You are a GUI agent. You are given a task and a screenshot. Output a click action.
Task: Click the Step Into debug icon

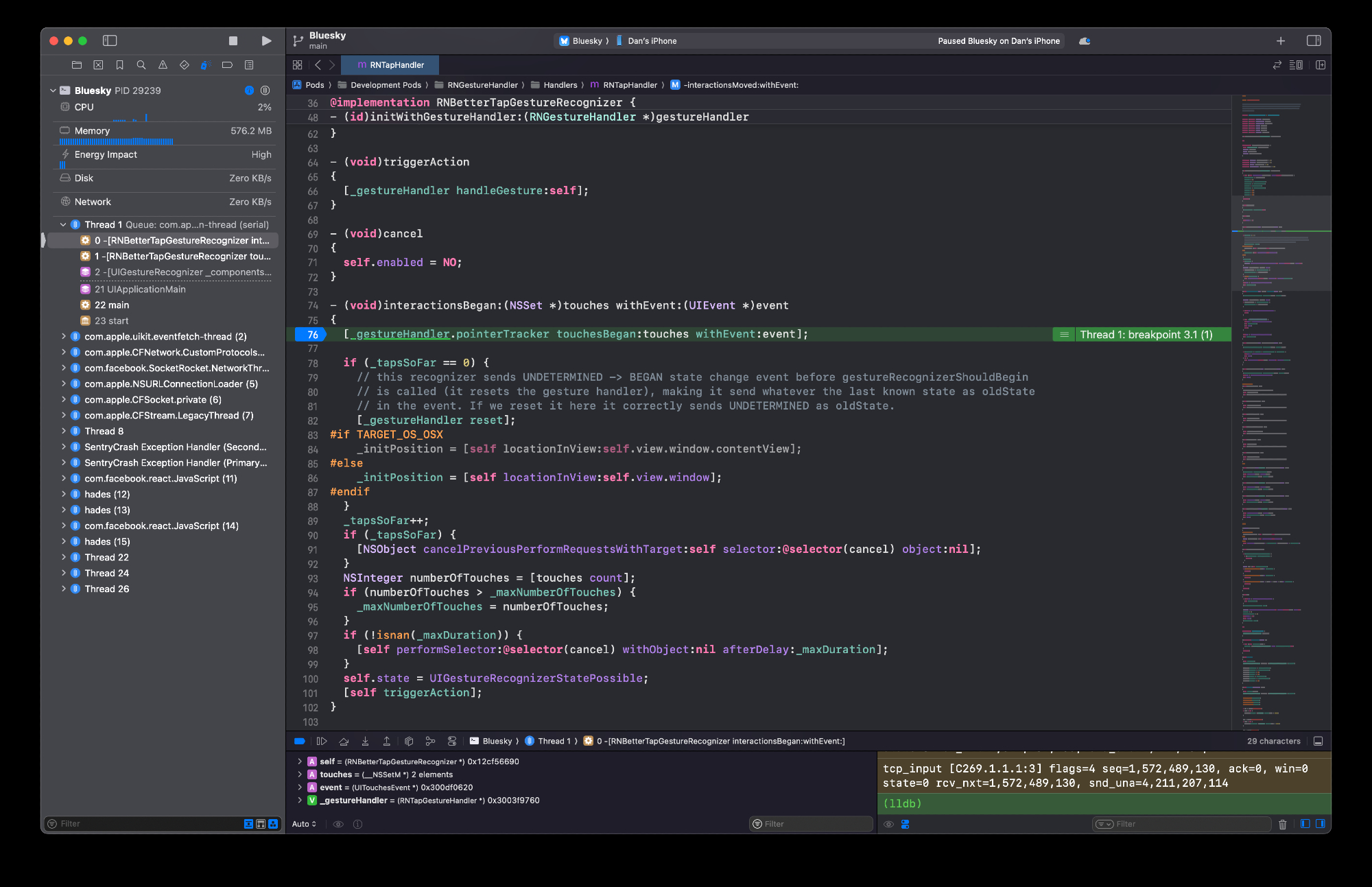click(365, 741)
